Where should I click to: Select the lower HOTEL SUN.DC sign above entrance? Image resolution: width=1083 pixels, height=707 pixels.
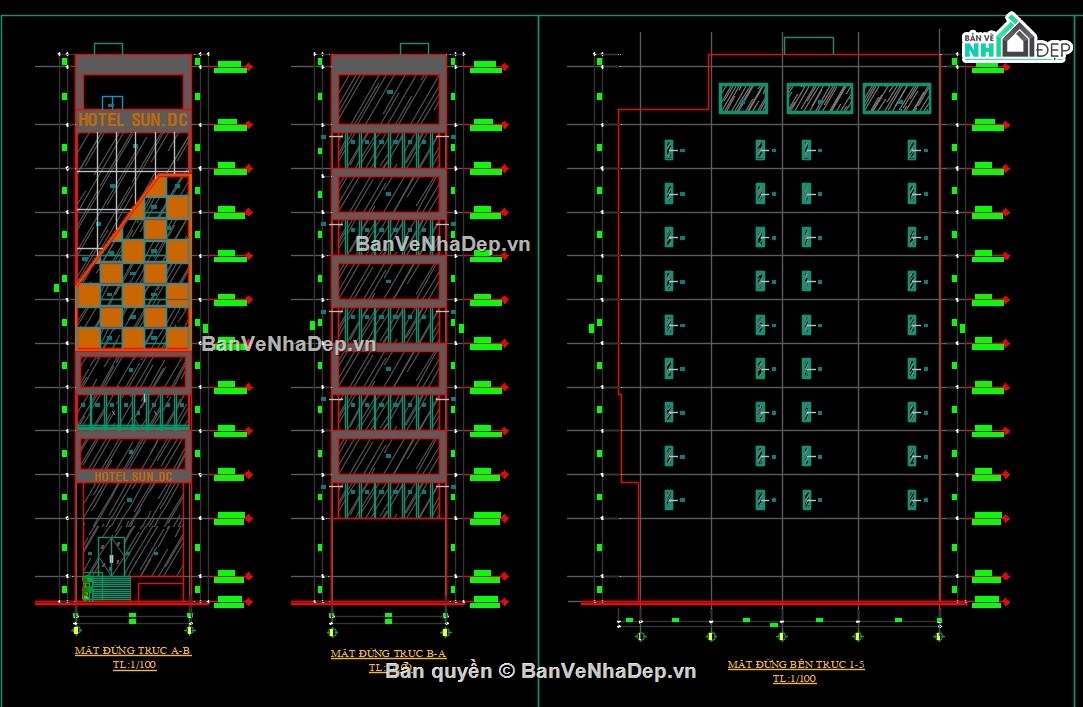click(133, 476)
